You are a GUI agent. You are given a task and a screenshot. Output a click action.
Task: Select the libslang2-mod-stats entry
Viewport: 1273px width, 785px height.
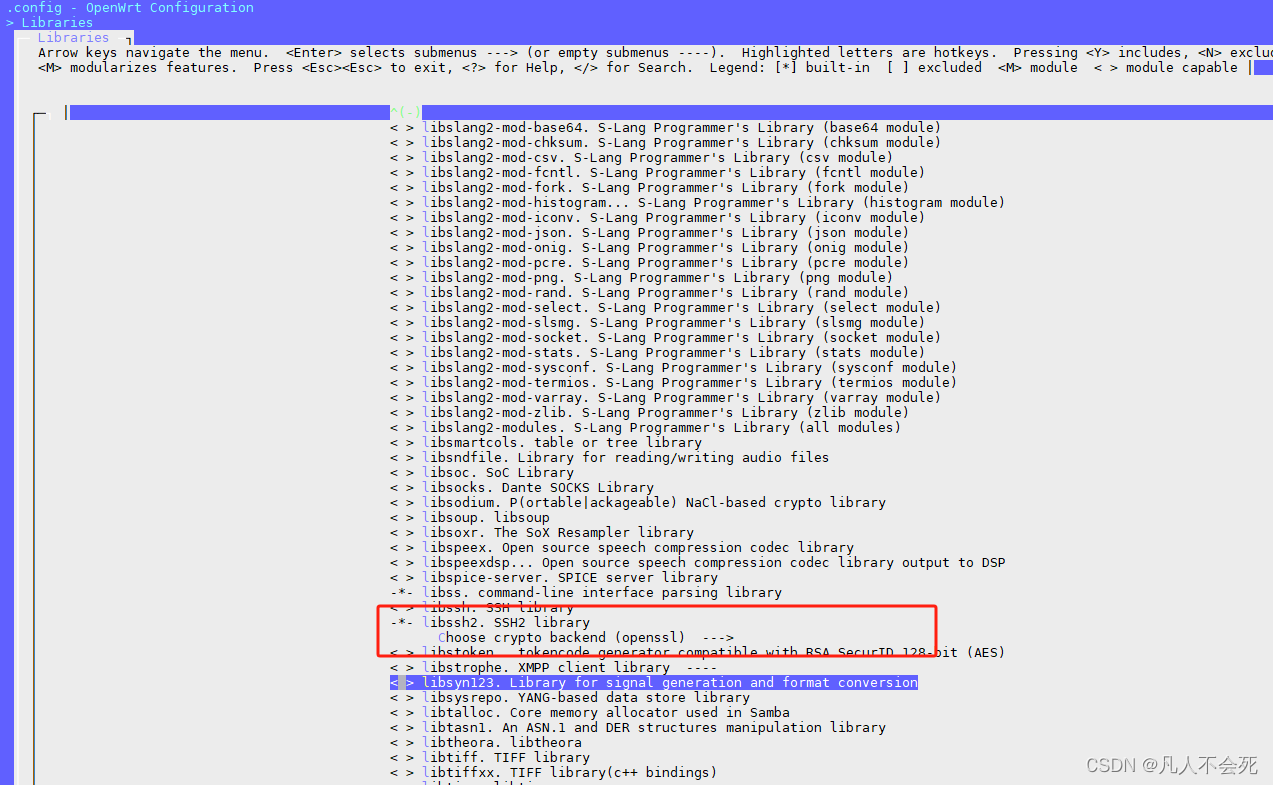pyautogui.click(x=657, y=353)
